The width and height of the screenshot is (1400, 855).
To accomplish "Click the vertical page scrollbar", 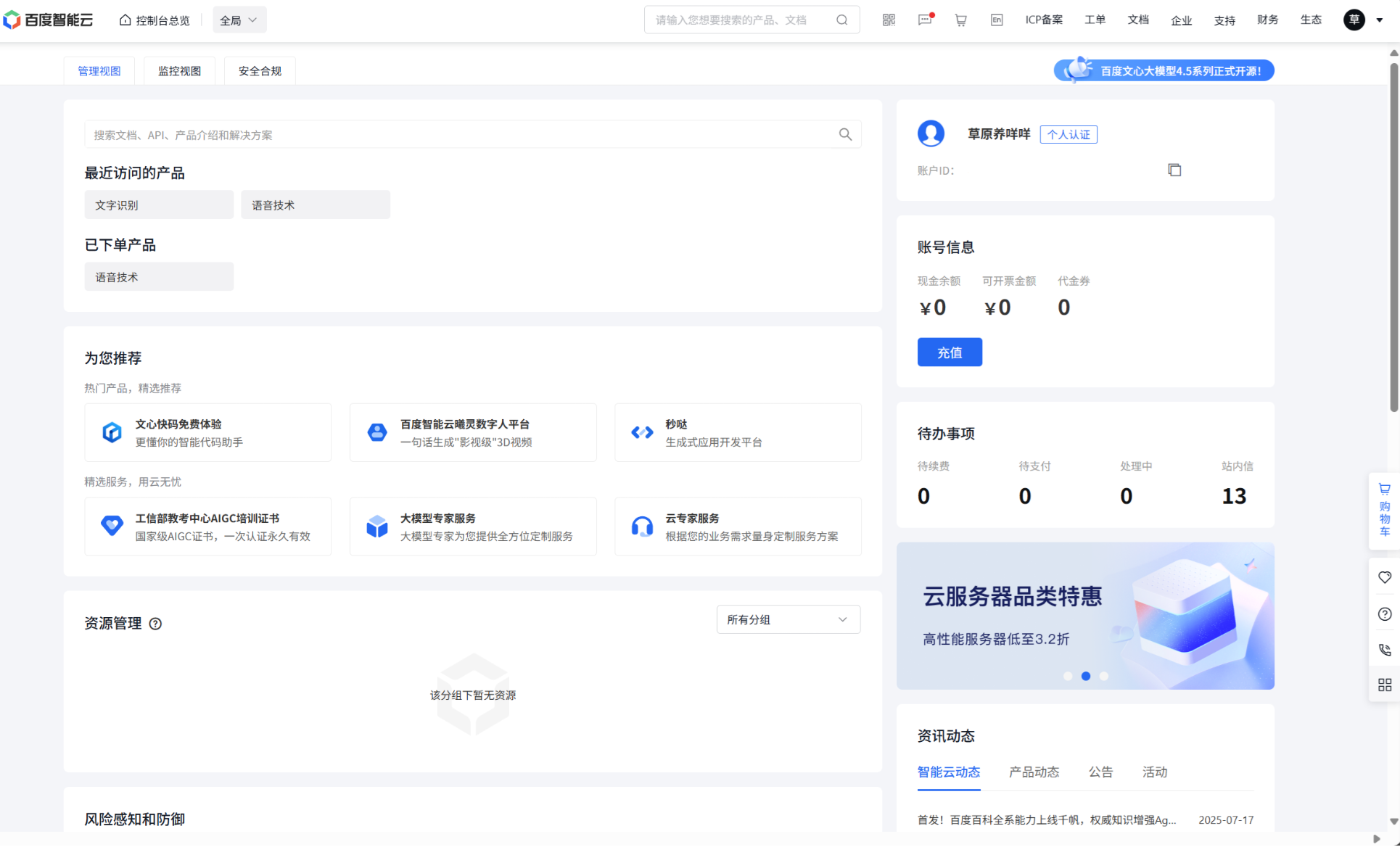I will tap(1393, 237).
